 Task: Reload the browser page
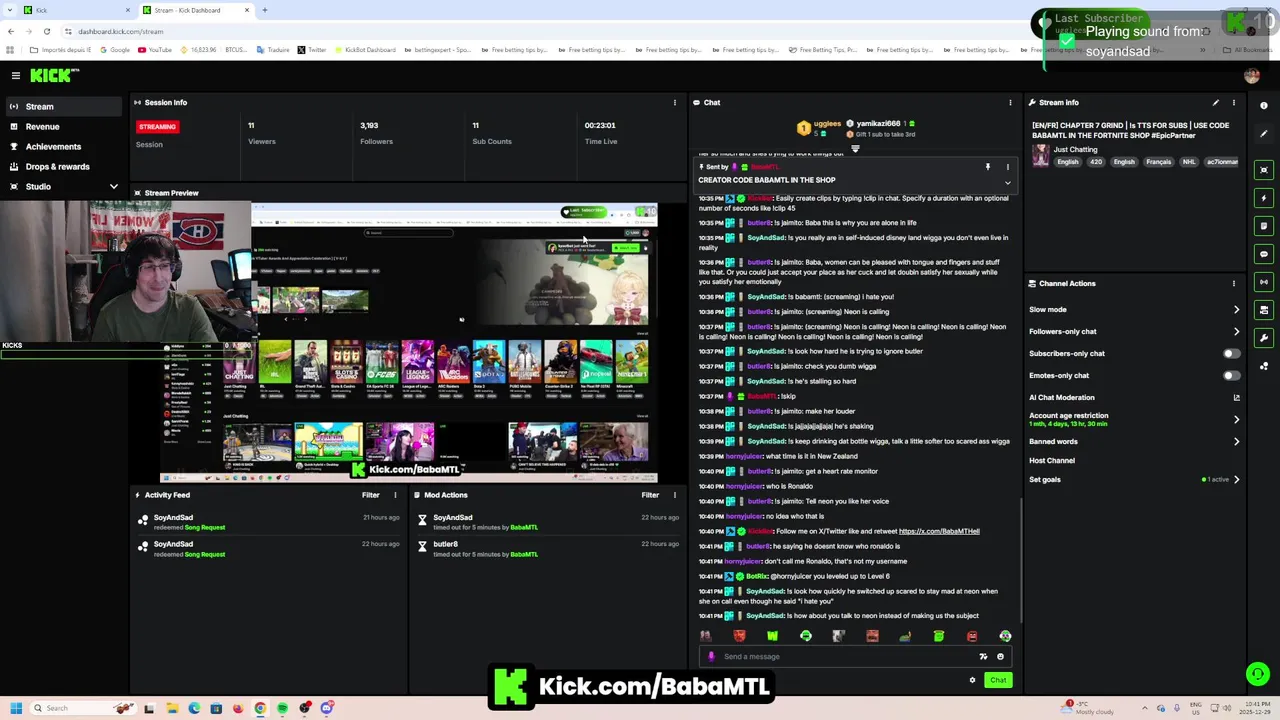tap(46, 31)
